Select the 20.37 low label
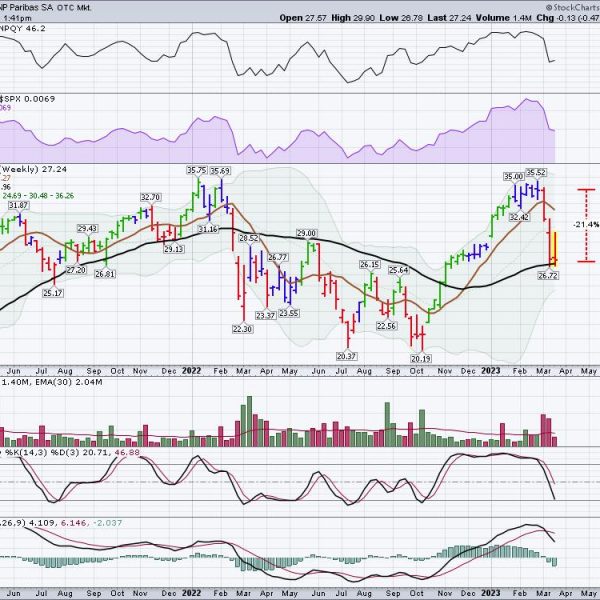 (347, 356)
